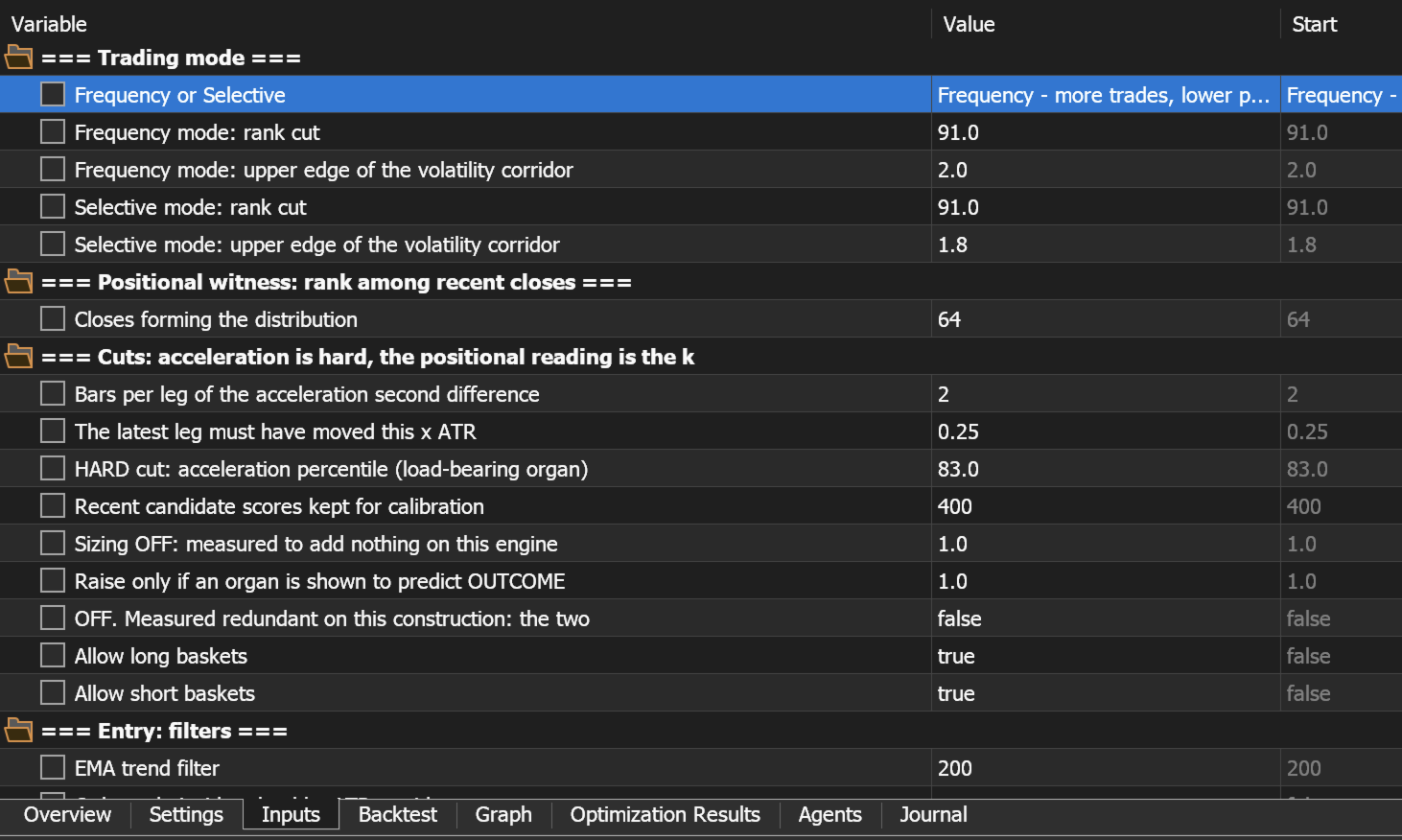Tick the Allow short baskets checkbox
This screenshot has width=1402, height=840.
tap(53, 692)
